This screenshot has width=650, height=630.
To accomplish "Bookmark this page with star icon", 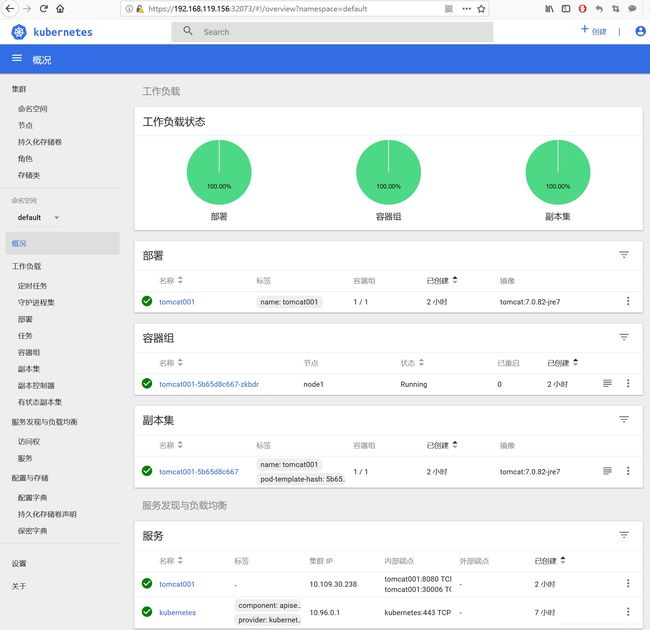I will pos(481,9).
